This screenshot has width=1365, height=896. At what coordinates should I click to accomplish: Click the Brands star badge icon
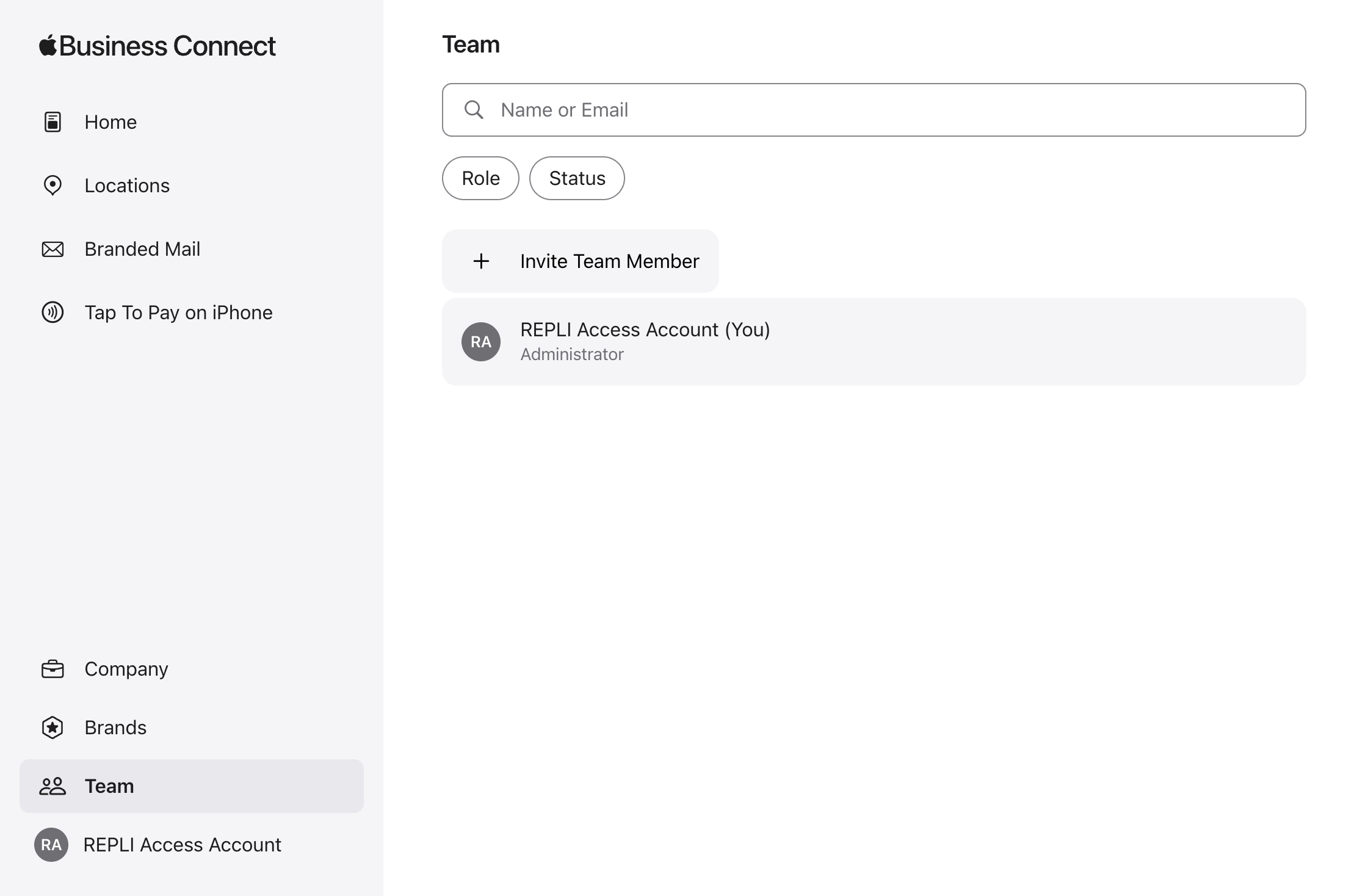[52, 728]
